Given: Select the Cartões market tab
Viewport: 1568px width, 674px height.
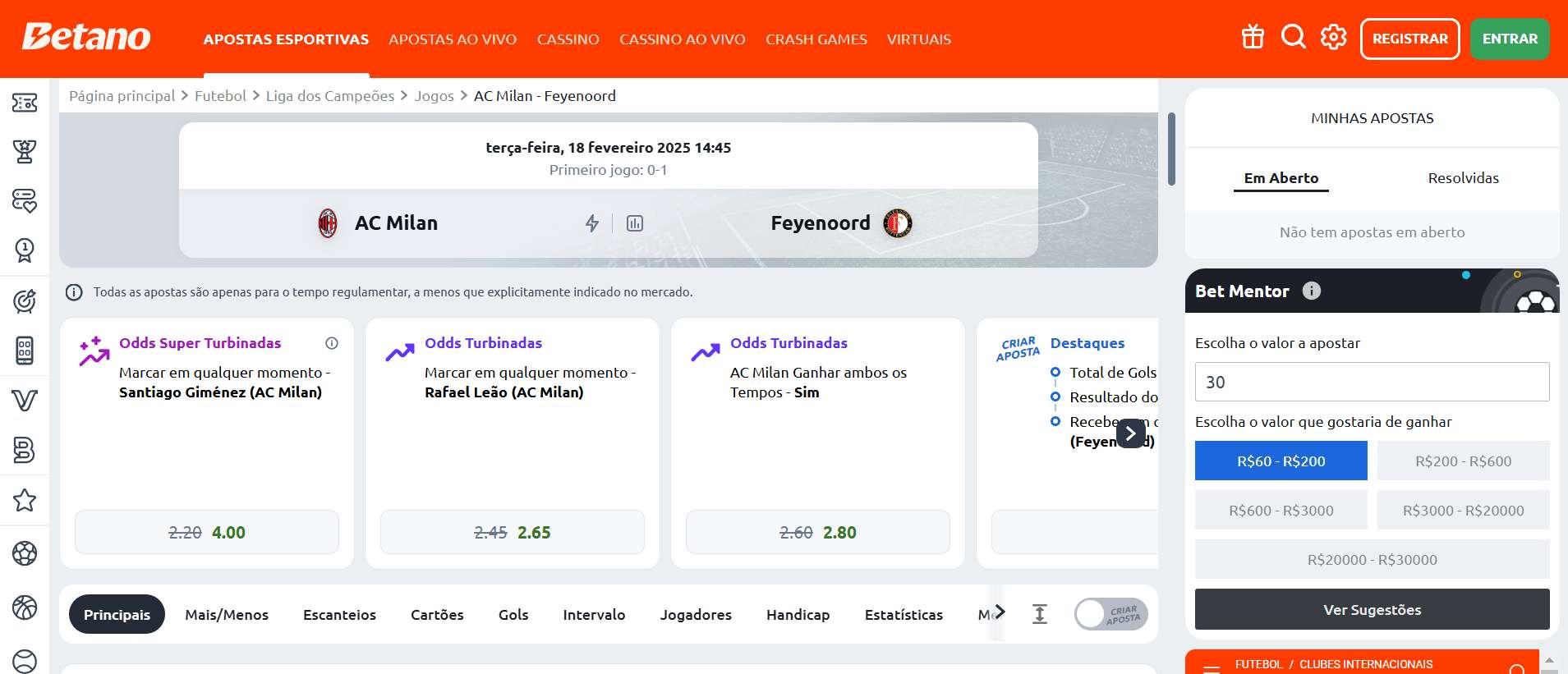Looking at the screenshot, I should tap(437, 614).
